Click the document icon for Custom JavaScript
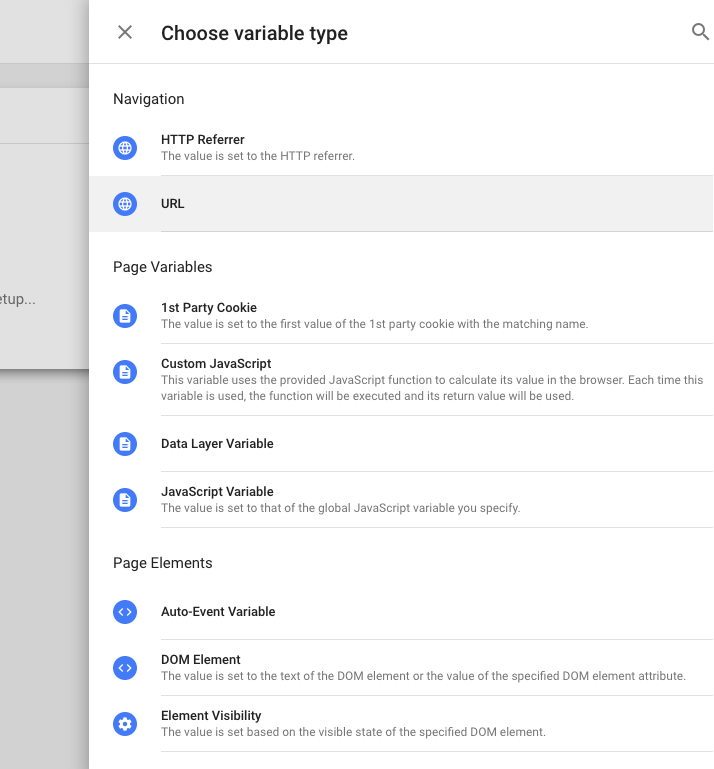Viewport: 714px width, 769px height. pos(125,372)
